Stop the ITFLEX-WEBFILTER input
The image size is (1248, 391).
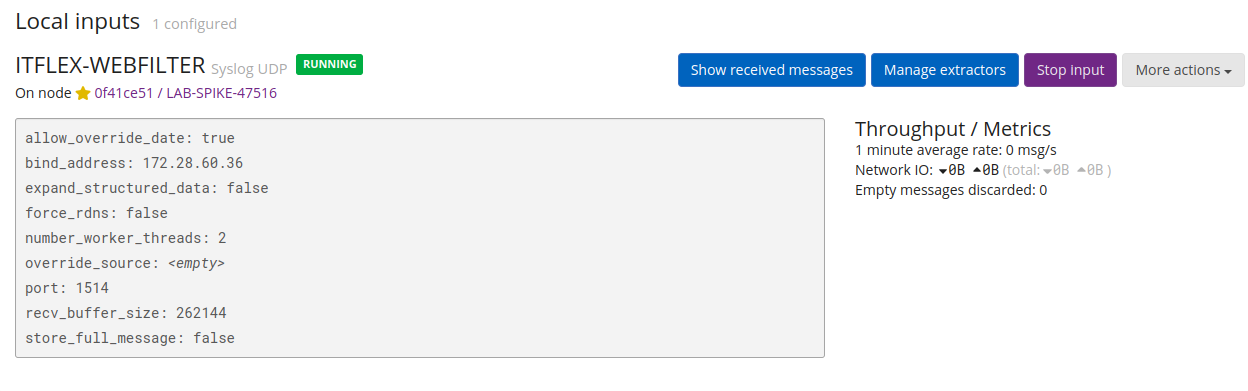click(x=1070, y=70)
